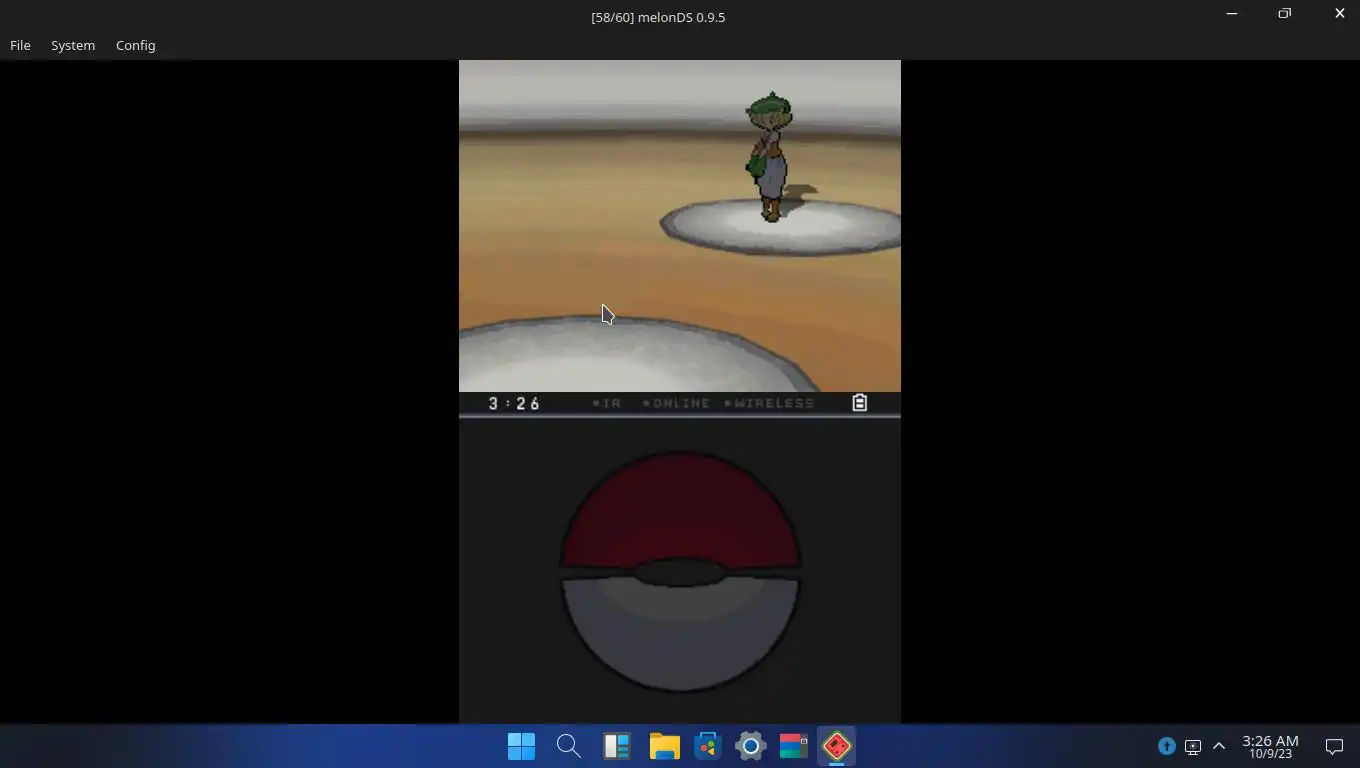Open Microsoft Store from the taskbar
Image resolution: width=1360 pixels, height=768 pixels.
[x=708, y=746]
